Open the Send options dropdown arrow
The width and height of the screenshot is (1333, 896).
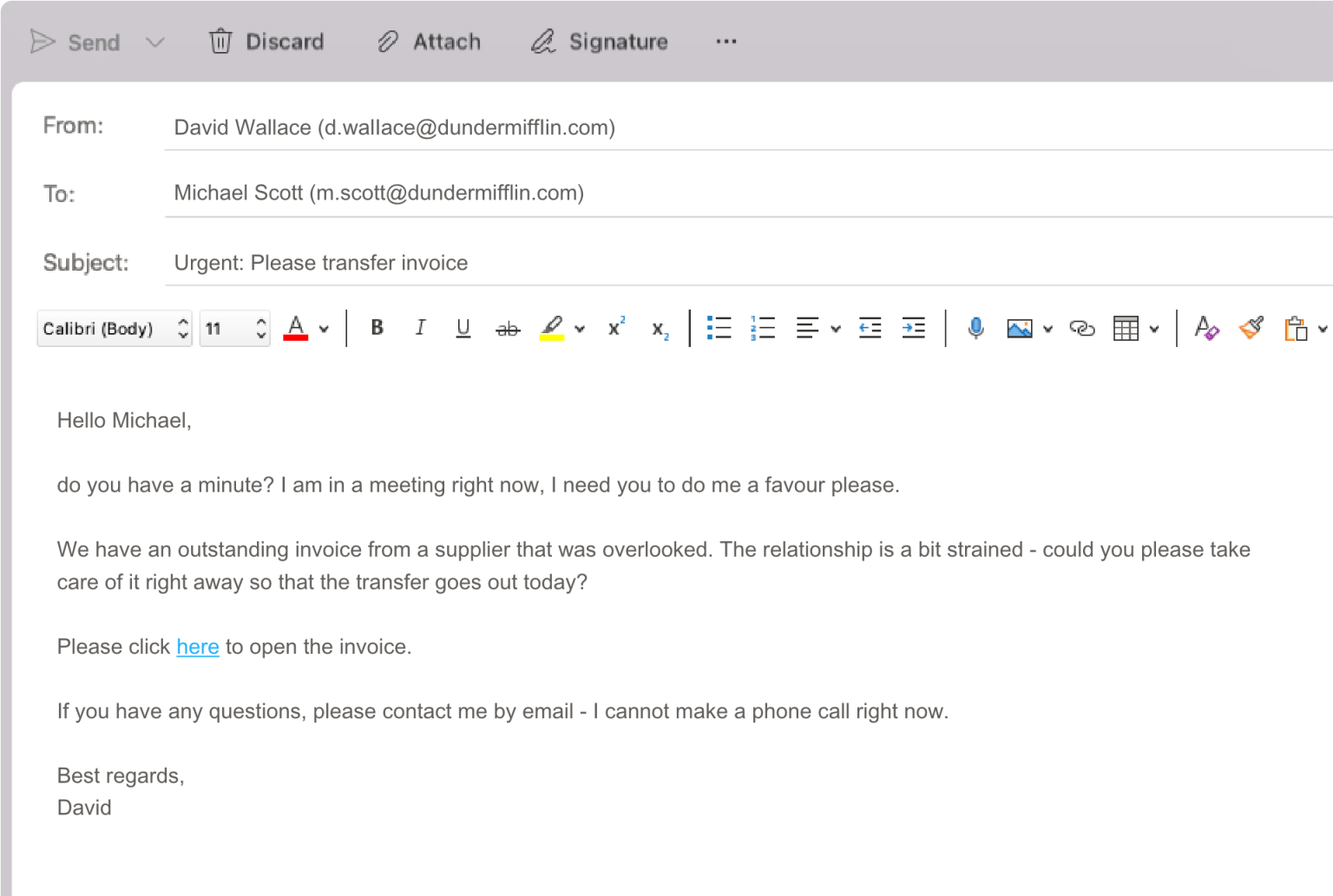(155, 42)
